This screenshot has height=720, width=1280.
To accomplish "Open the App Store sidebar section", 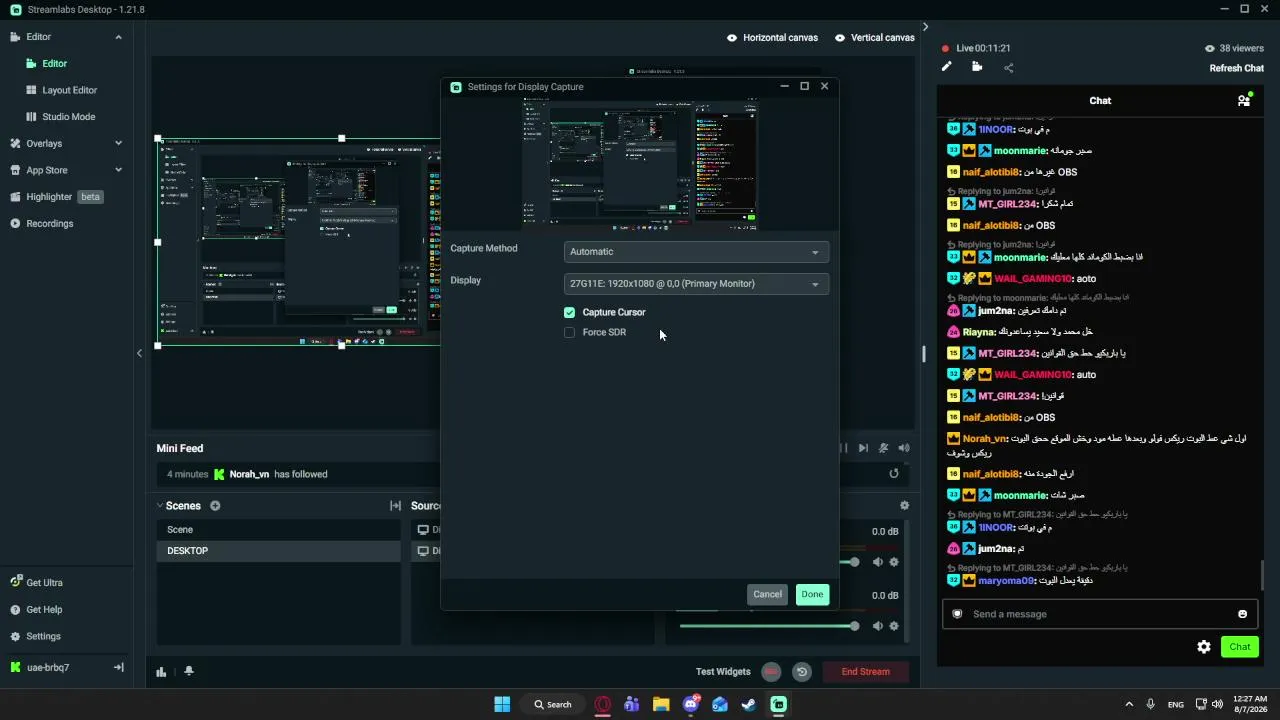I will [x=46, y=170].
